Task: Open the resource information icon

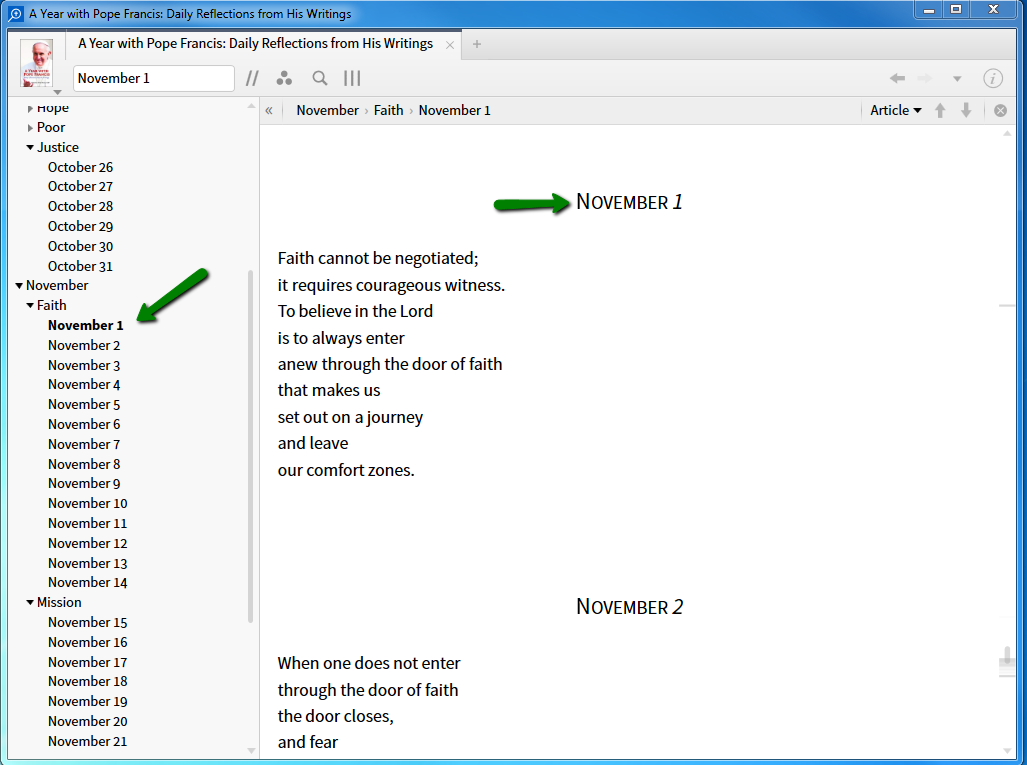Action: [993, 79]
